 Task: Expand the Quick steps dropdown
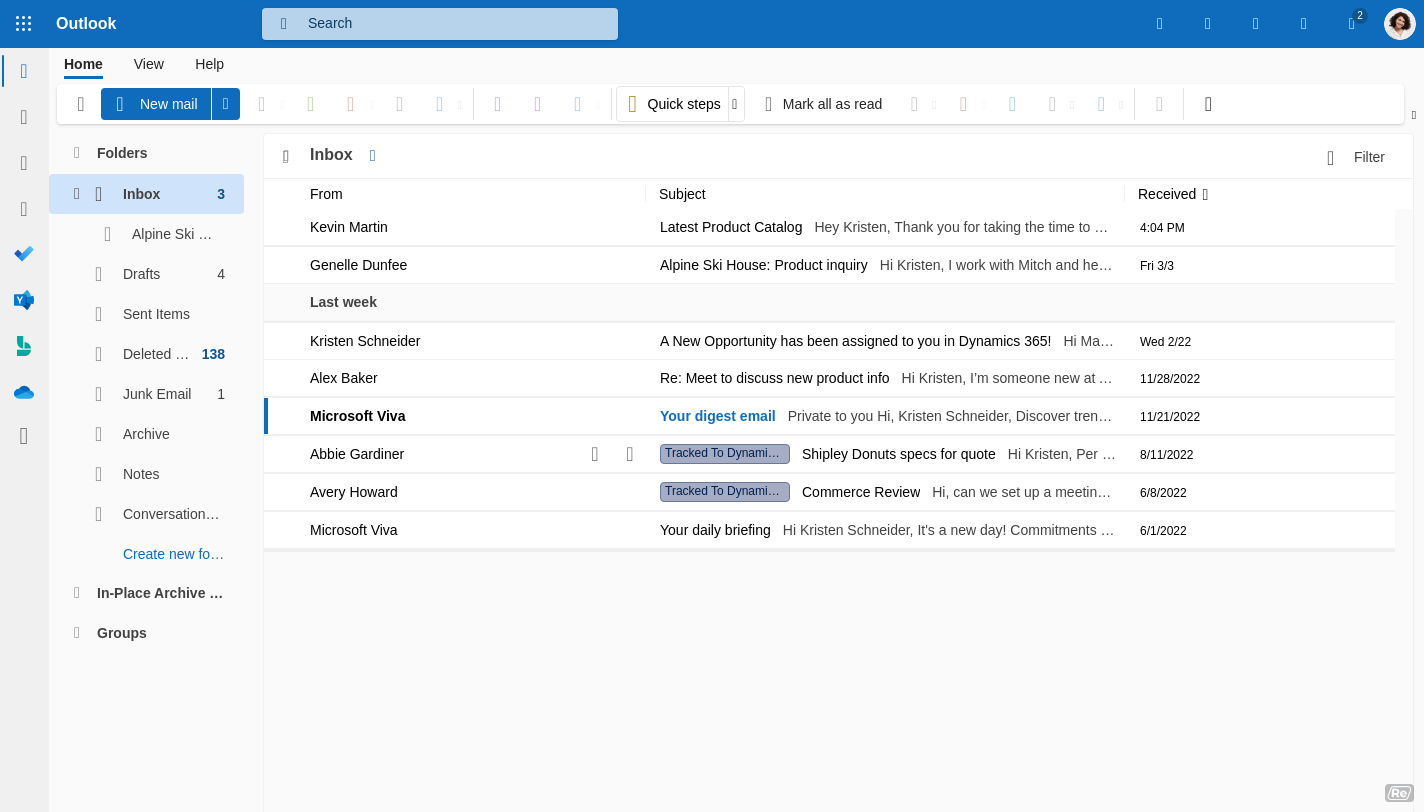(x=735, y=104)
